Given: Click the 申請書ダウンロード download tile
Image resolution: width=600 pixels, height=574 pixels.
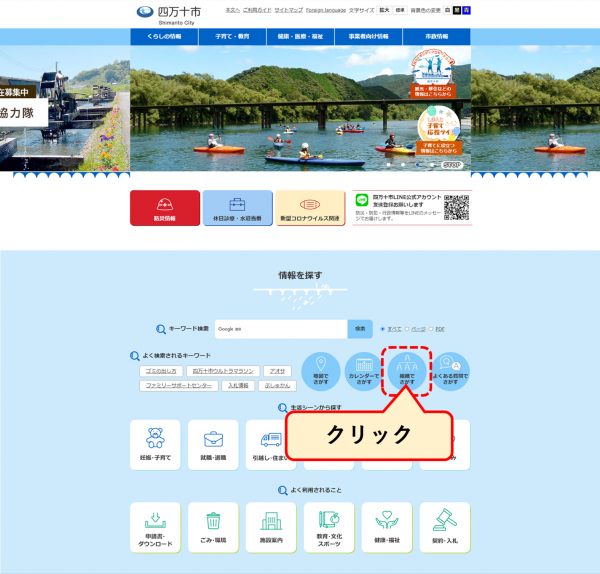Looking at the screenshot, I should [x=155, y=526].
